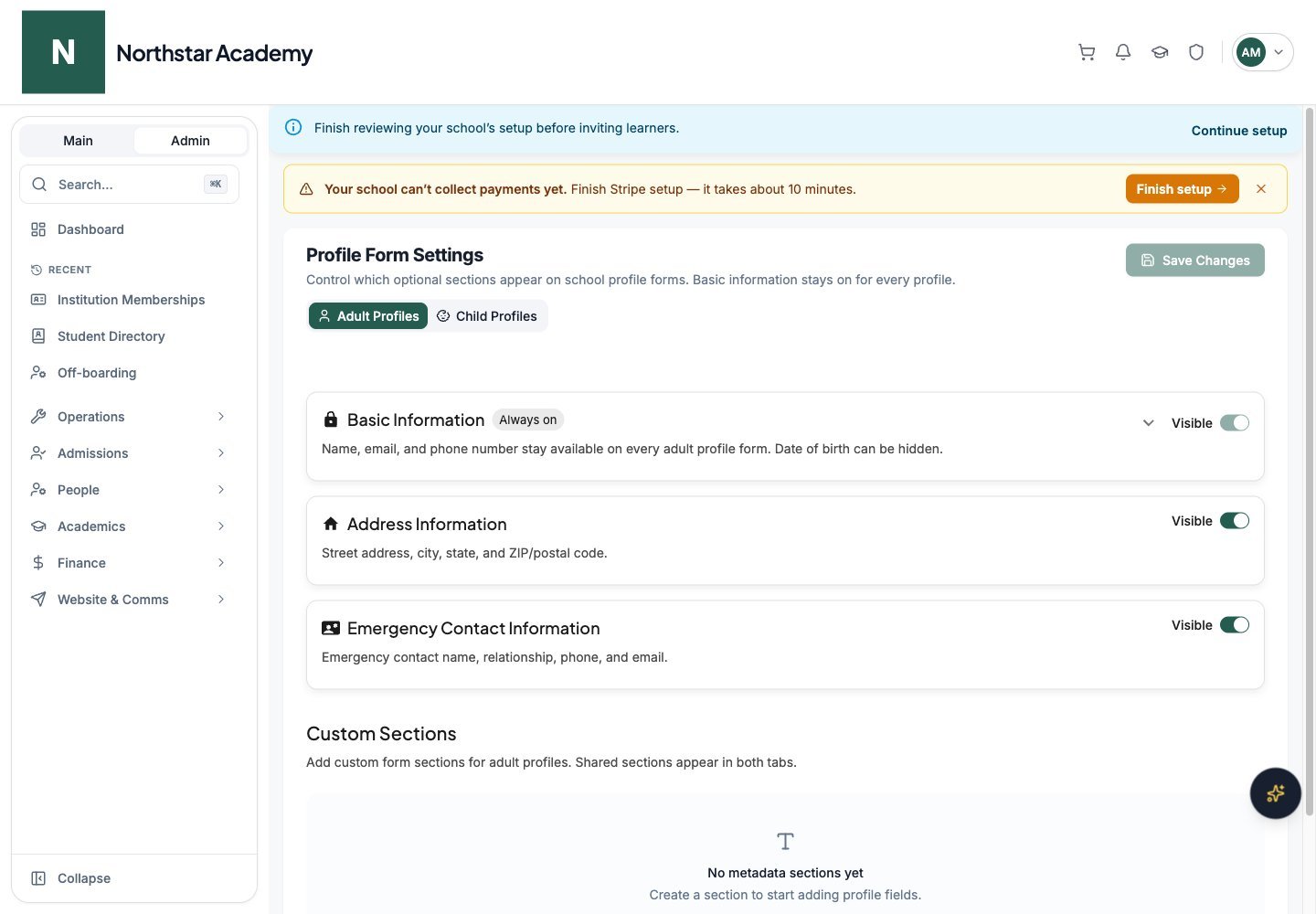Select the Adult Profiles tab
Image resolution: width=1316 pixels, height=914 pixels.
tap(368, 316)
